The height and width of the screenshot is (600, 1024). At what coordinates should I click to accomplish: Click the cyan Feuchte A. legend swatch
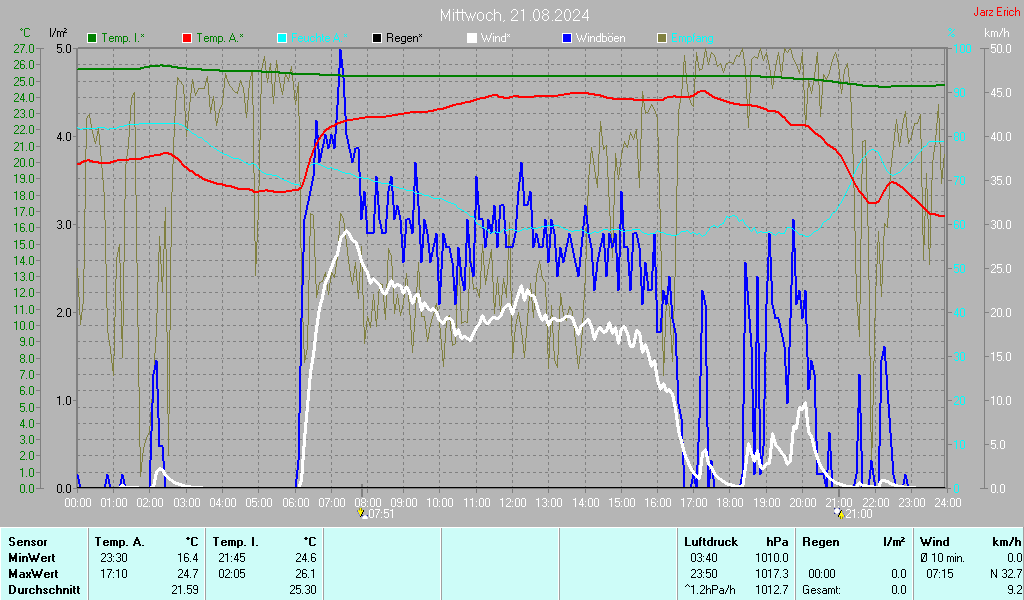pyautogui.click(x=282, y=39)
